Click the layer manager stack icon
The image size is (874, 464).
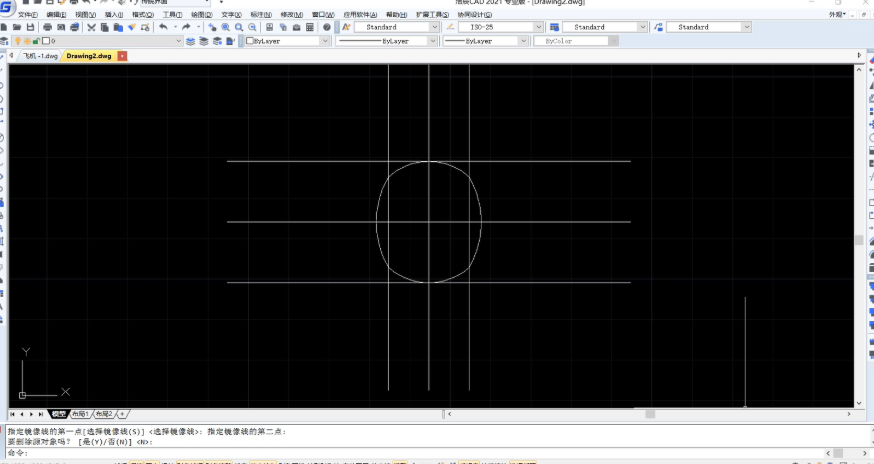6,41
